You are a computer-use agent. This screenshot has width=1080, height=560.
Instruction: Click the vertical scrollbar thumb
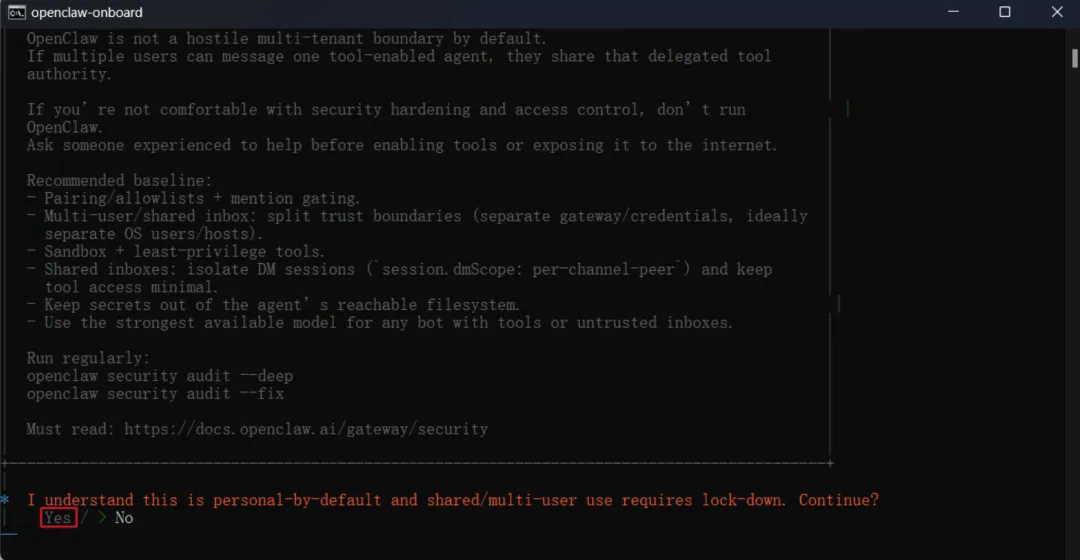click(1074, 59)
